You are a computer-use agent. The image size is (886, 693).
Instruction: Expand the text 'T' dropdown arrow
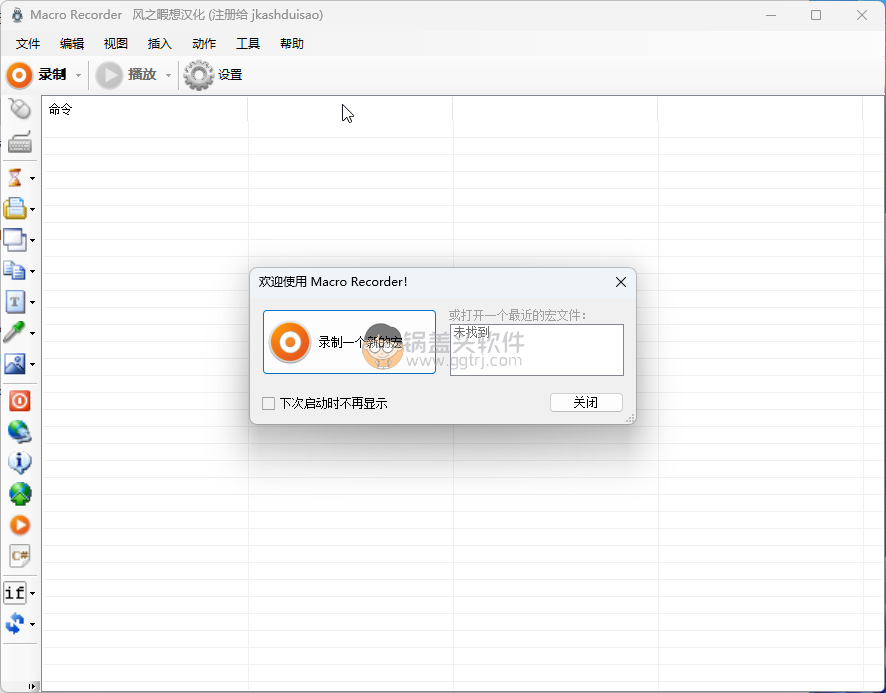tap(33, 302)
